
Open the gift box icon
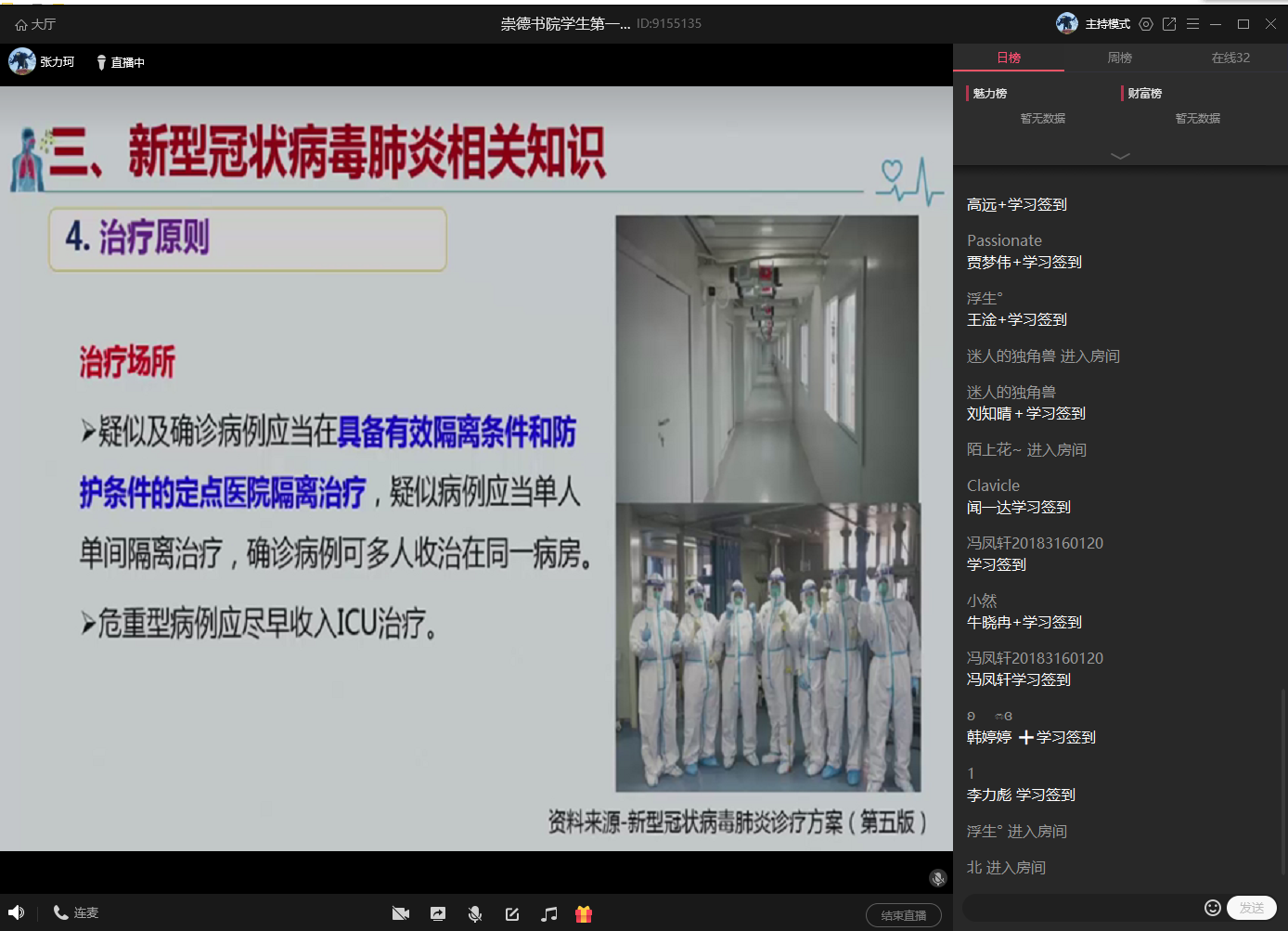click(584, 913)
